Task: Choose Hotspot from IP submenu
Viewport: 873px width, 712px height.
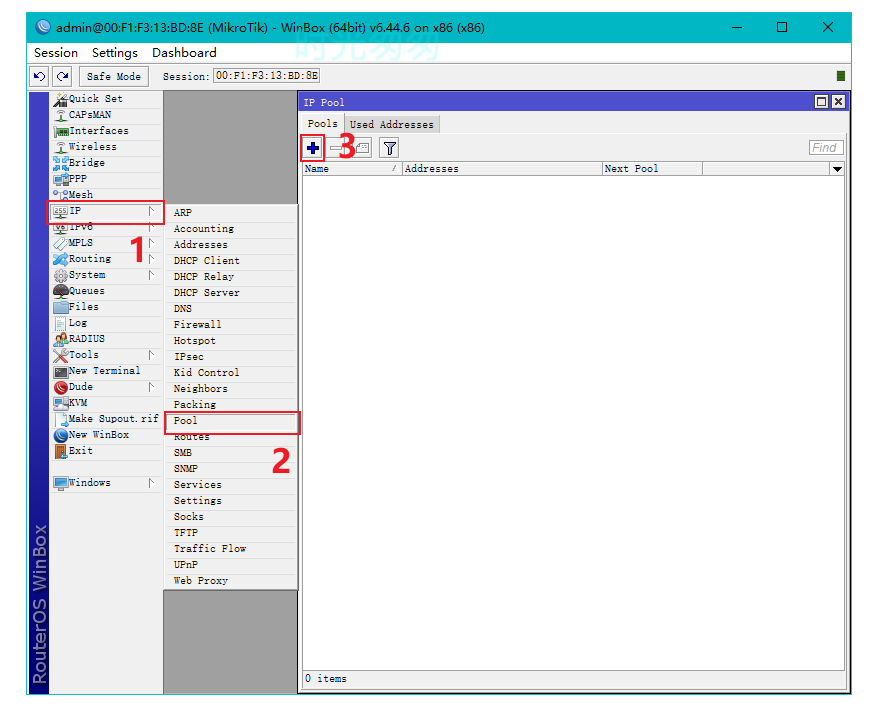Action: (x=231, y=341)
